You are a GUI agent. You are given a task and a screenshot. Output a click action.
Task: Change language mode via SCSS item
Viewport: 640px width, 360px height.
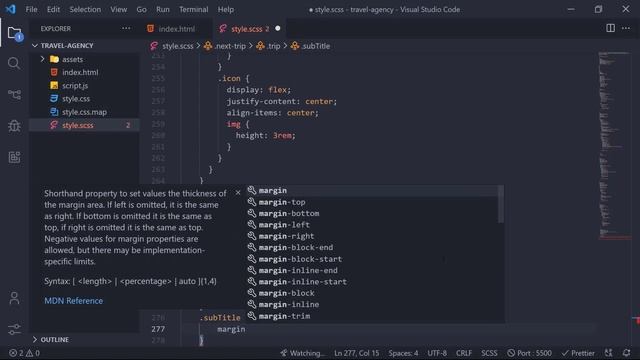point(489,353)
